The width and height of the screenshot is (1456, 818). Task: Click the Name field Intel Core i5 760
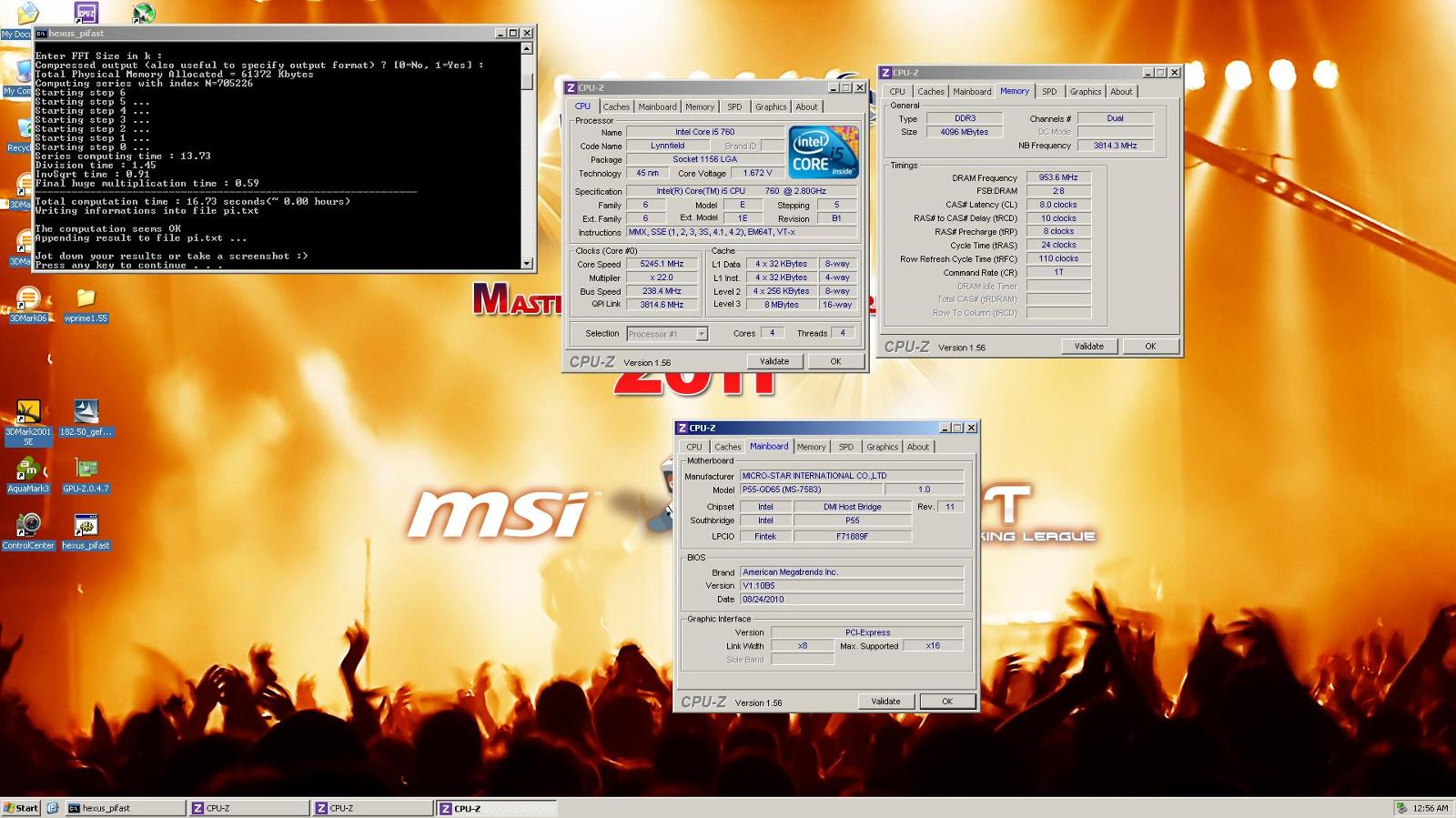[704, 132]
